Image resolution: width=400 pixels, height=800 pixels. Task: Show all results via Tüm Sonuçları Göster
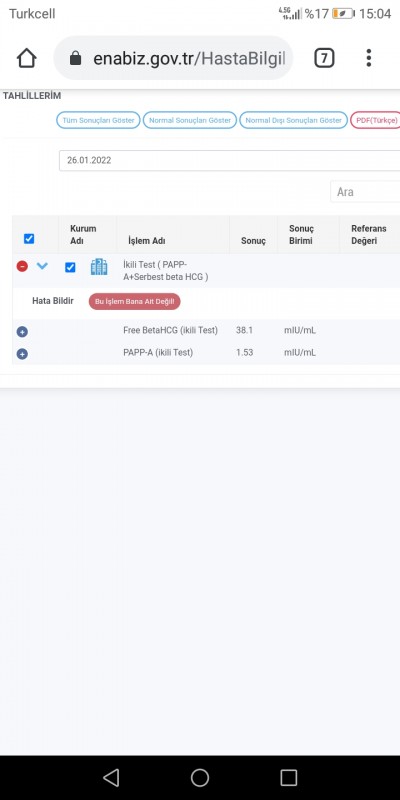click(x=98, y=120)
